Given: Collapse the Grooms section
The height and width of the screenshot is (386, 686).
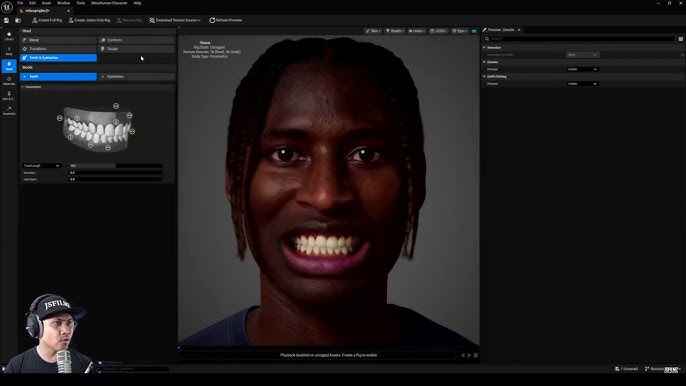Looking at the screenshot, I should (484, 62).
